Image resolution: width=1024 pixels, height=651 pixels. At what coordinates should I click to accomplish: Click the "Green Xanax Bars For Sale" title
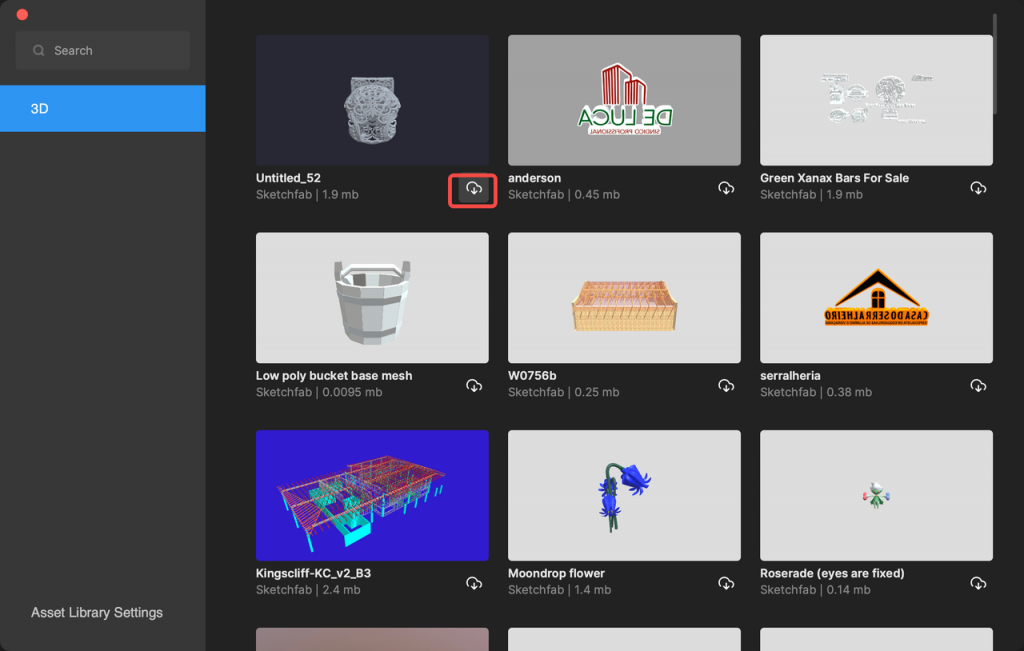[x=834, y=178]
